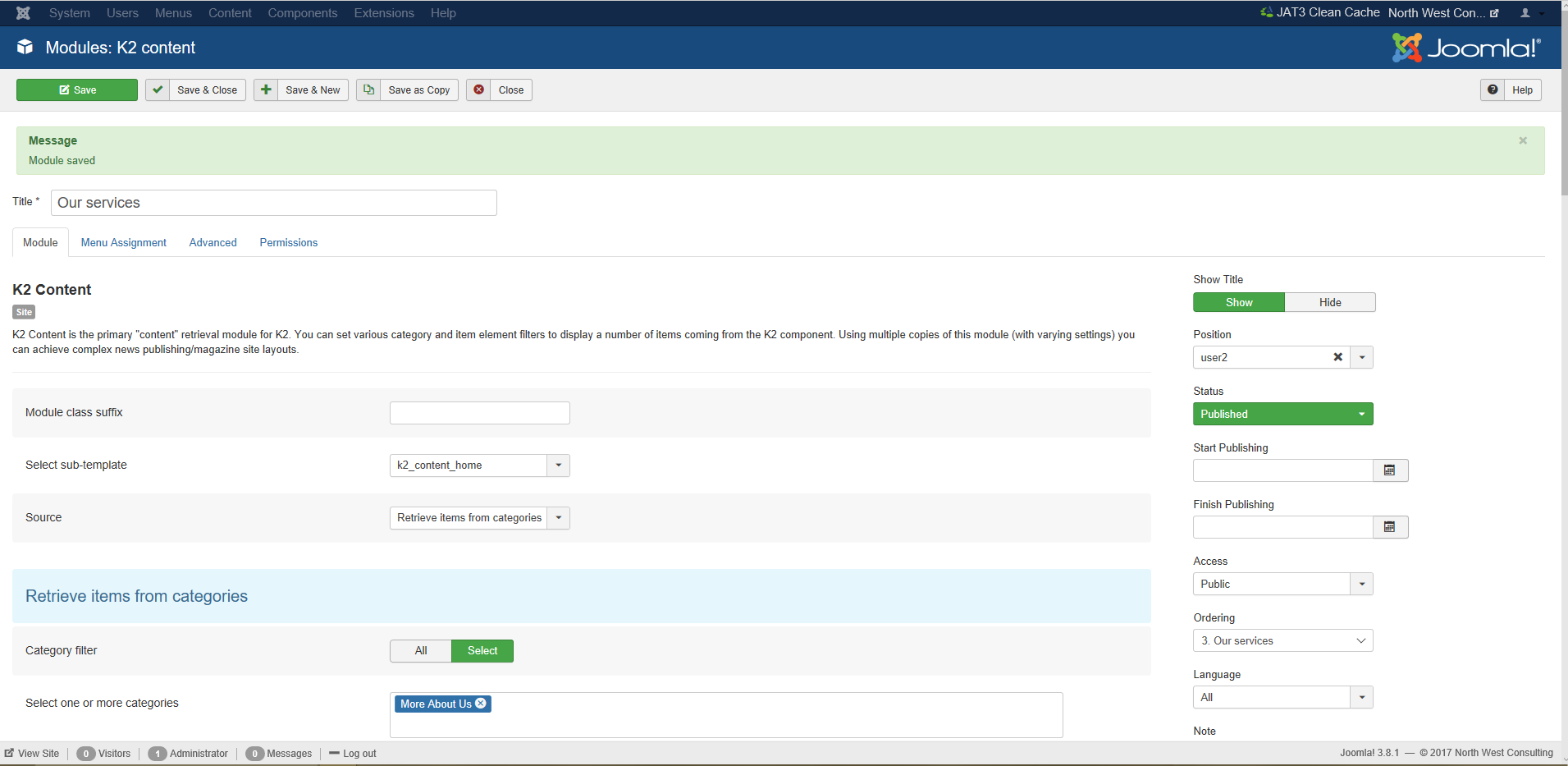The image size is (1568, 766).
Task: Set Category filter to Select
Action: (482, 650)
